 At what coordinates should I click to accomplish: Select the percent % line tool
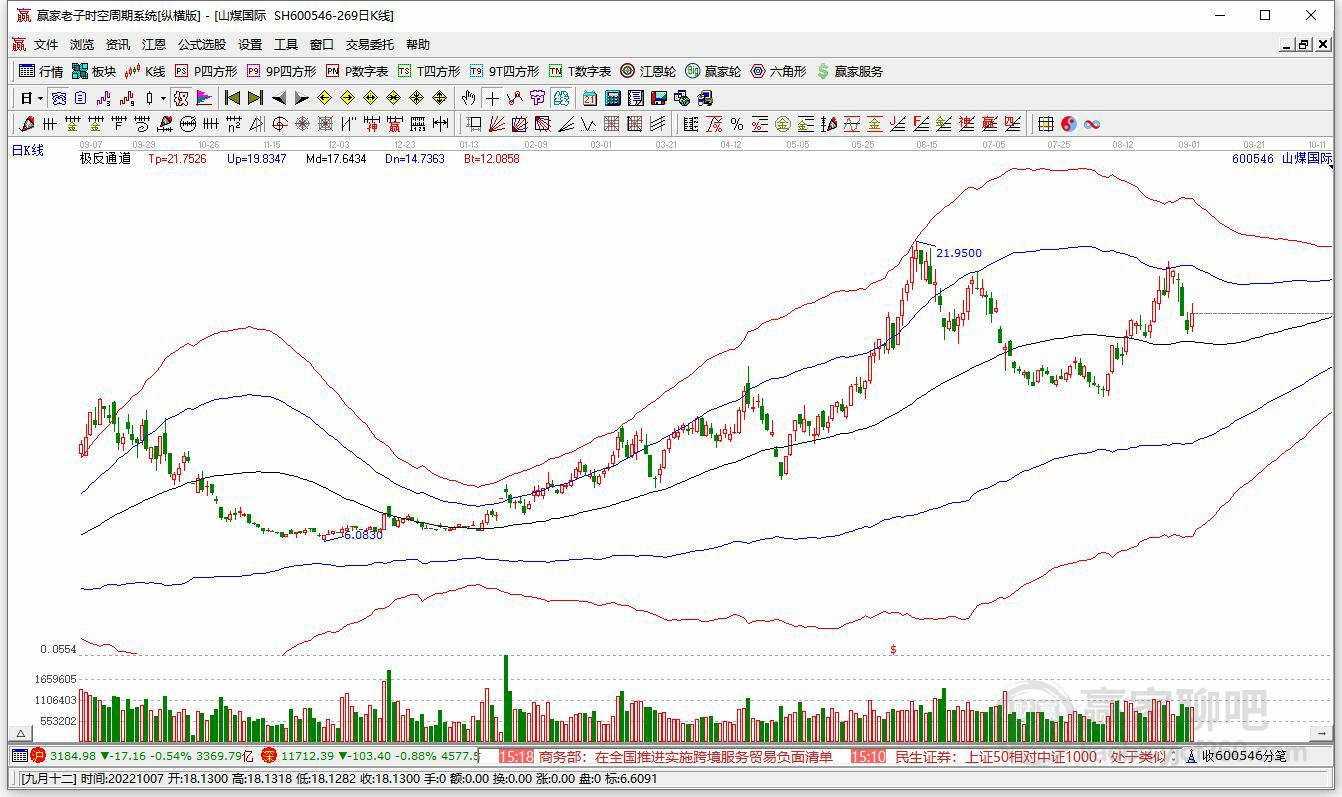(736, 124)
